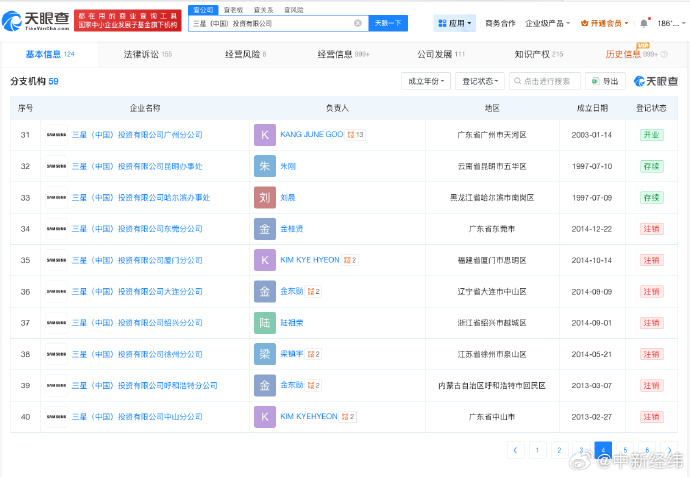This screenshot has width=690, height=477.
Task: Click the 天眼一下 search button
Action: click(x=388, y=23)
